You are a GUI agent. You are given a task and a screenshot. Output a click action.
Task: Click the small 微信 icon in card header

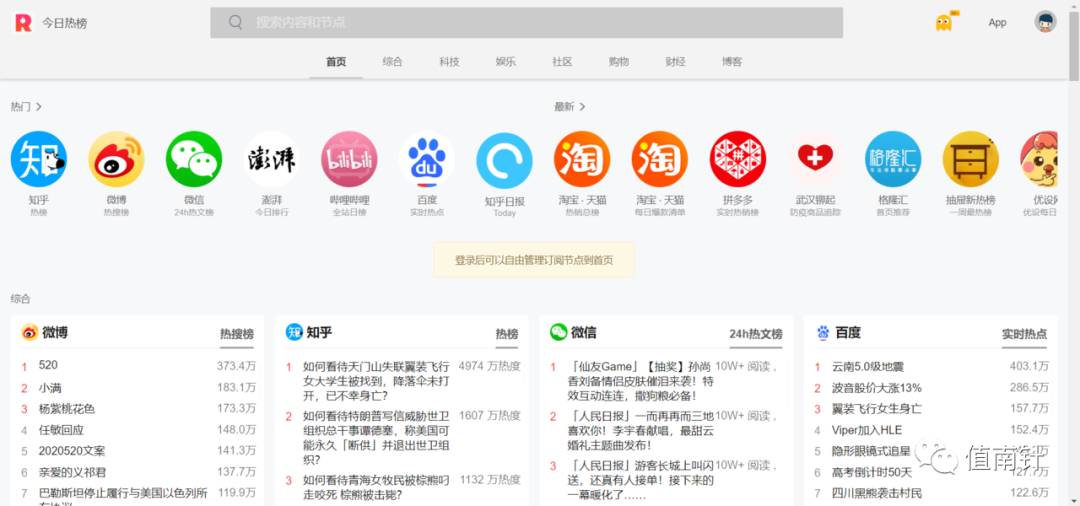(x=559, y=333)
